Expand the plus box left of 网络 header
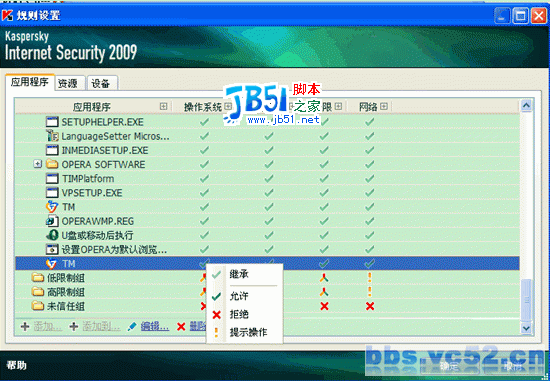The width and height of the screenshot is (550, 381). click(x=338, y=106)
